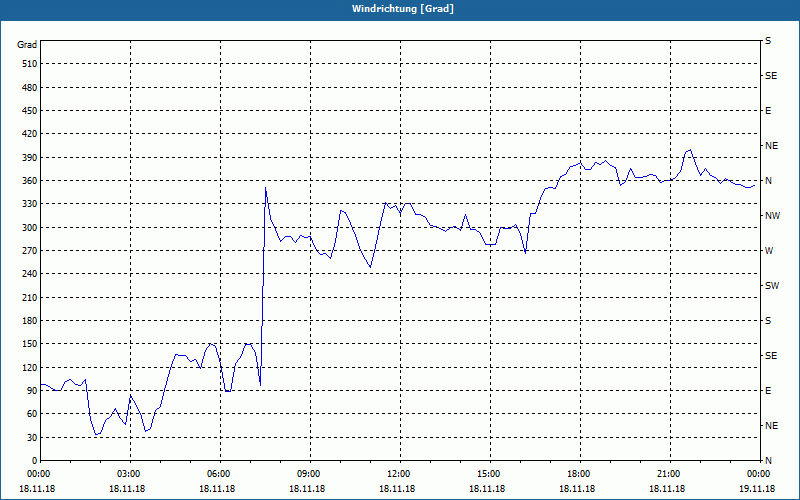Click the 15:00 time axis label
Viewport: 800px width, 500px height.
488,474
